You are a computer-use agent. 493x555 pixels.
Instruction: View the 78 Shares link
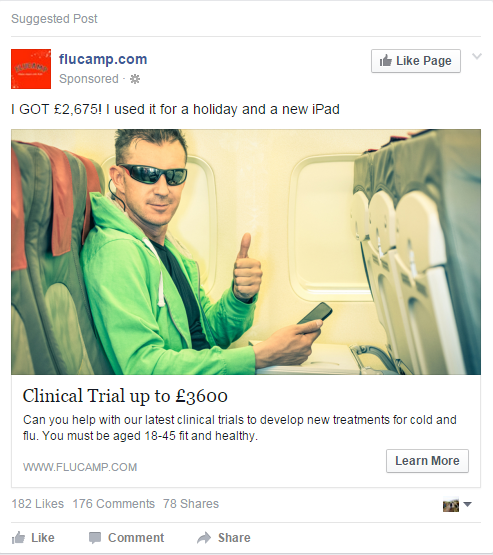(x=191, y=503)
